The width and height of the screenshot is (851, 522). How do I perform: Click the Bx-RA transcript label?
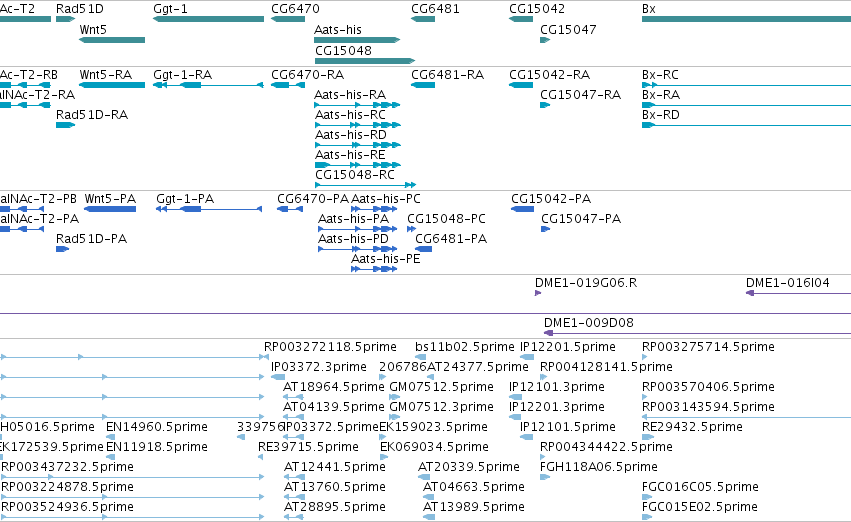pyautogui.click(x=661, y=94)
